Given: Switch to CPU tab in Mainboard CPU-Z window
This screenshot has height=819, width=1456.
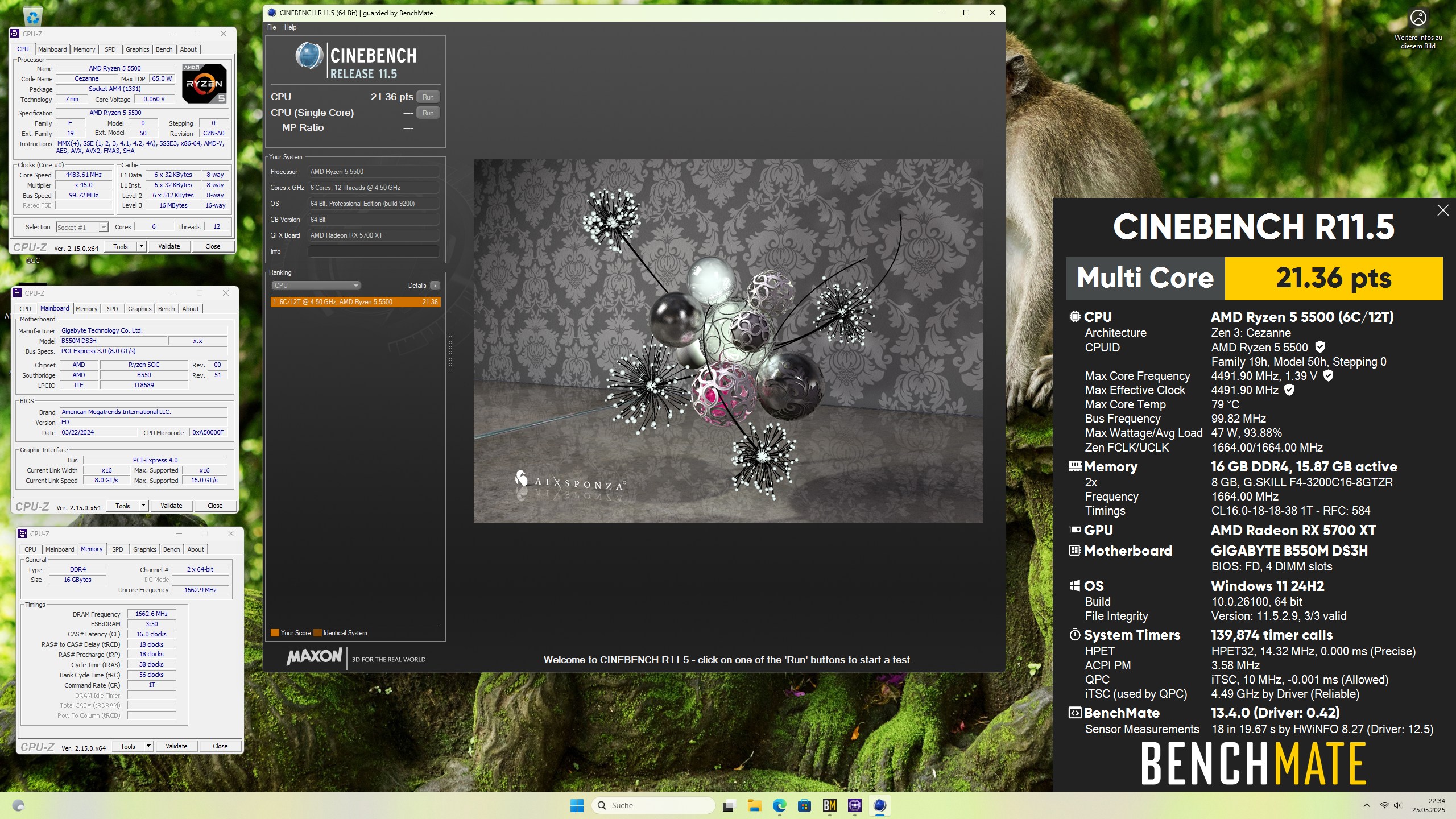Looking at the screenshot, I should point(26,309).
